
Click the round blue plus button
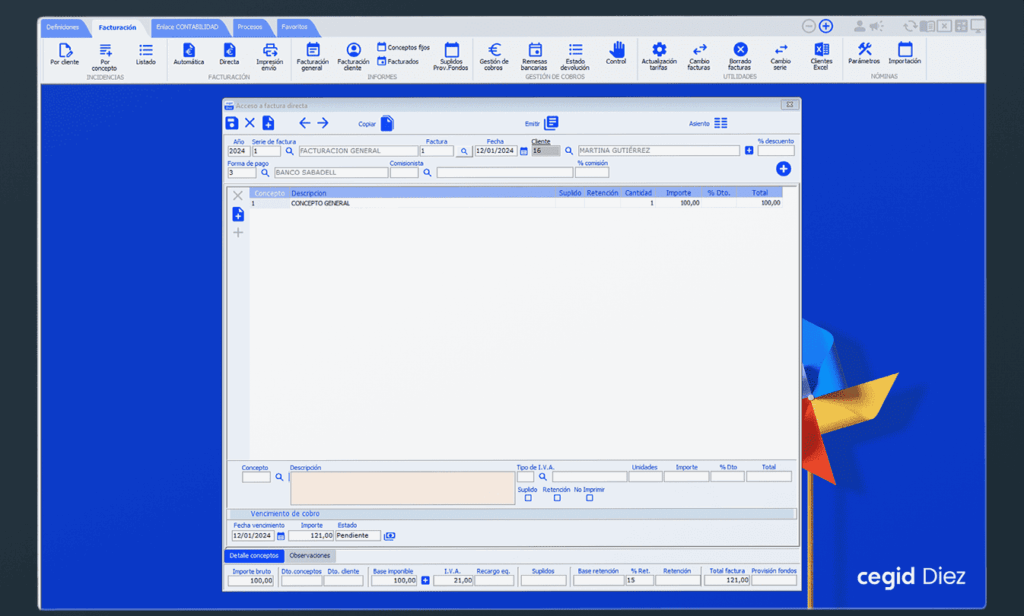pos(784,169)
